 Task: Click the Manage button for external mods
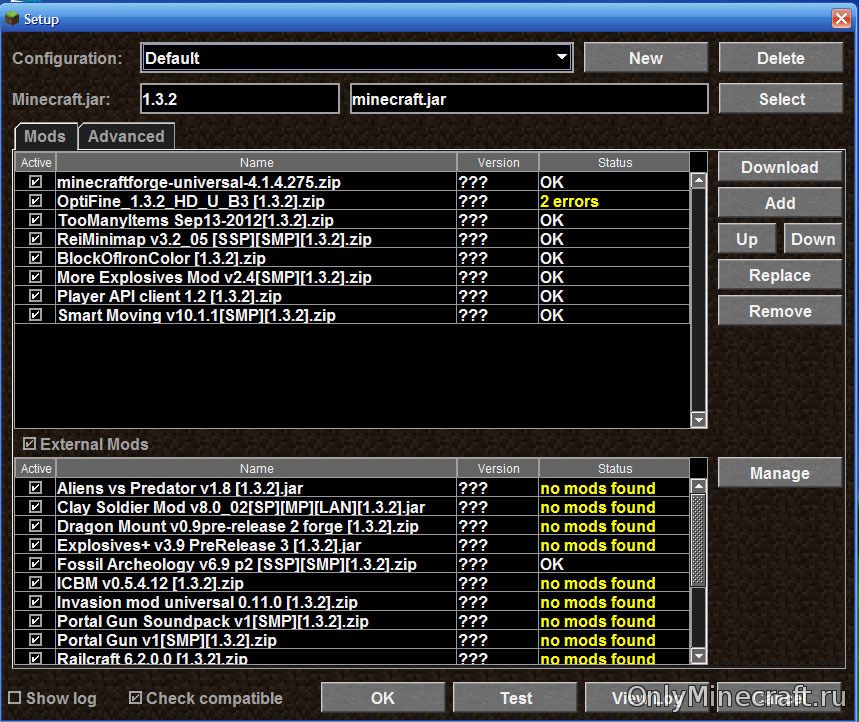click(x=779, y=474)
